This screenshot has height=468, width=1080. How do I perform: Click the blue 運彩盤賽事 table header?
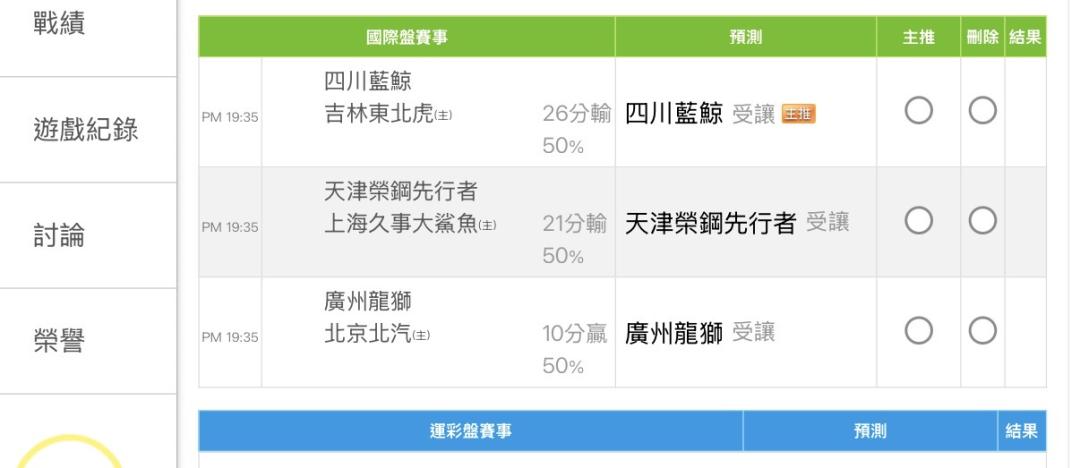[470, 431]
